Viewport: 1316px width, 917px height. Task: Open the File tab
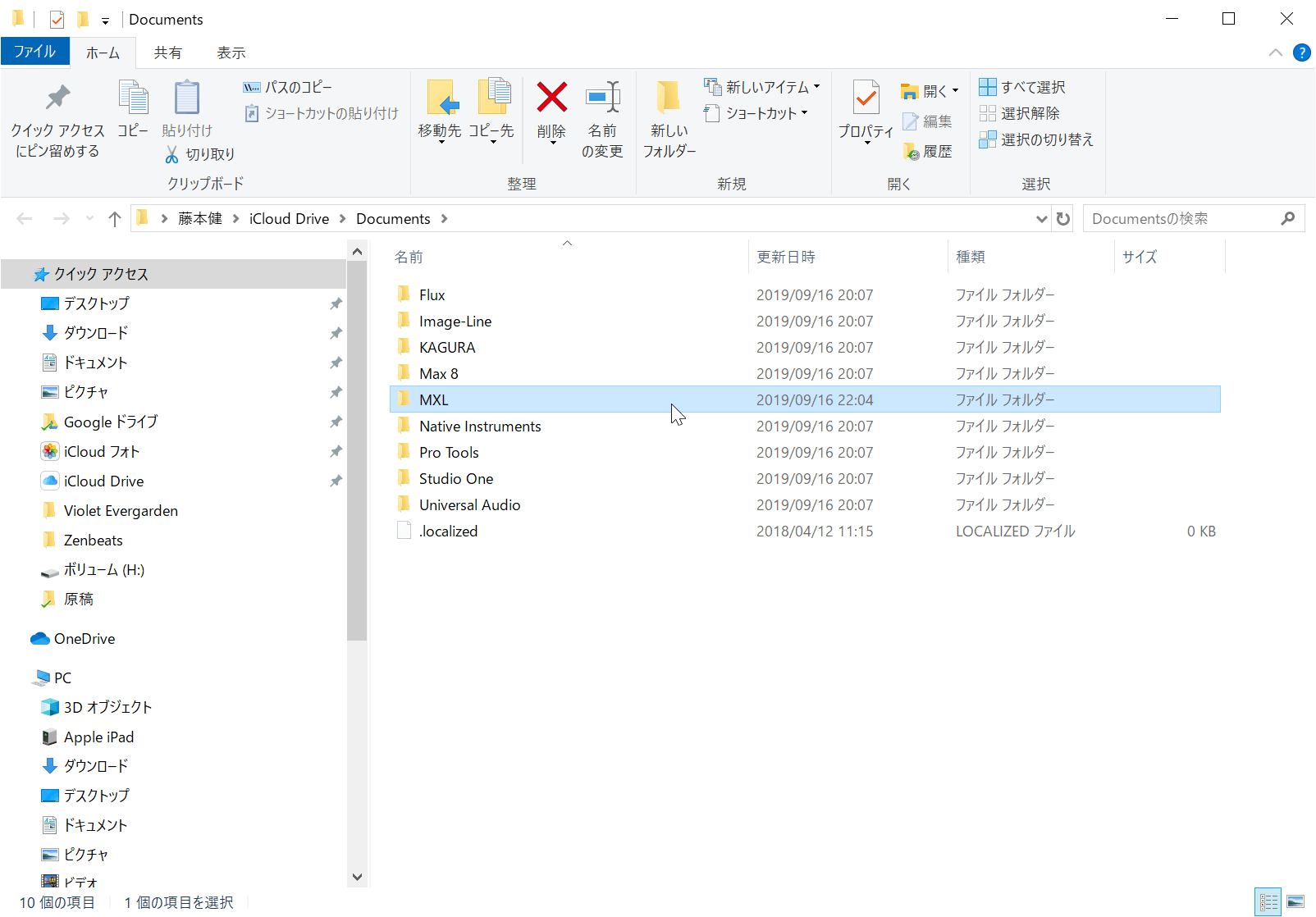(x=34, y=52)
